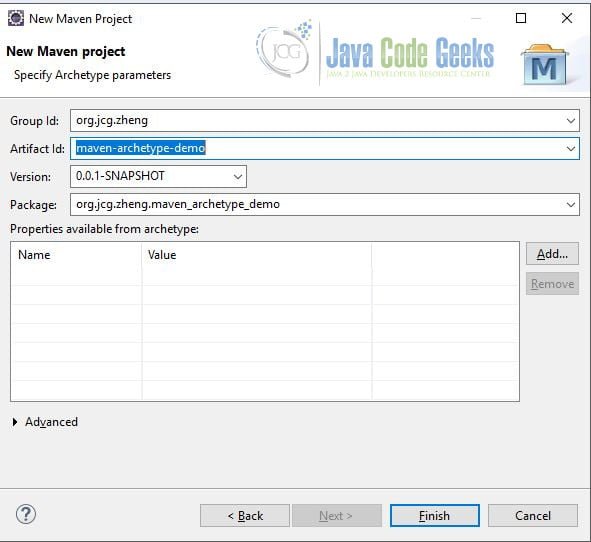Viewport: 591px width, 542px height.
Task: Click the Finish button
Action: (x=435, y=515)
